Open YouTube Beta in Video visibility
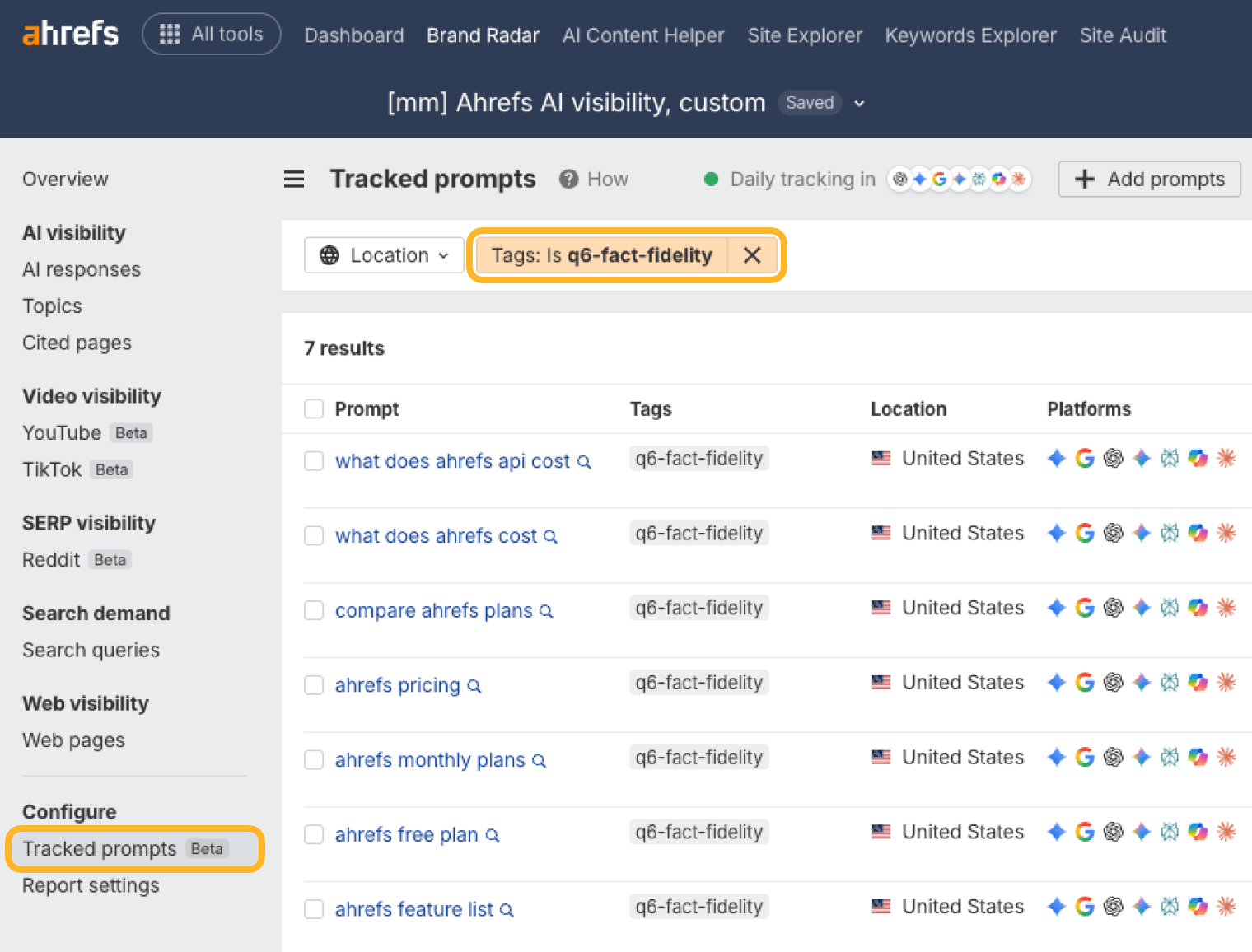Image resolution: width=1252 pixels, height=952 pixels. (x=87, y=432)
